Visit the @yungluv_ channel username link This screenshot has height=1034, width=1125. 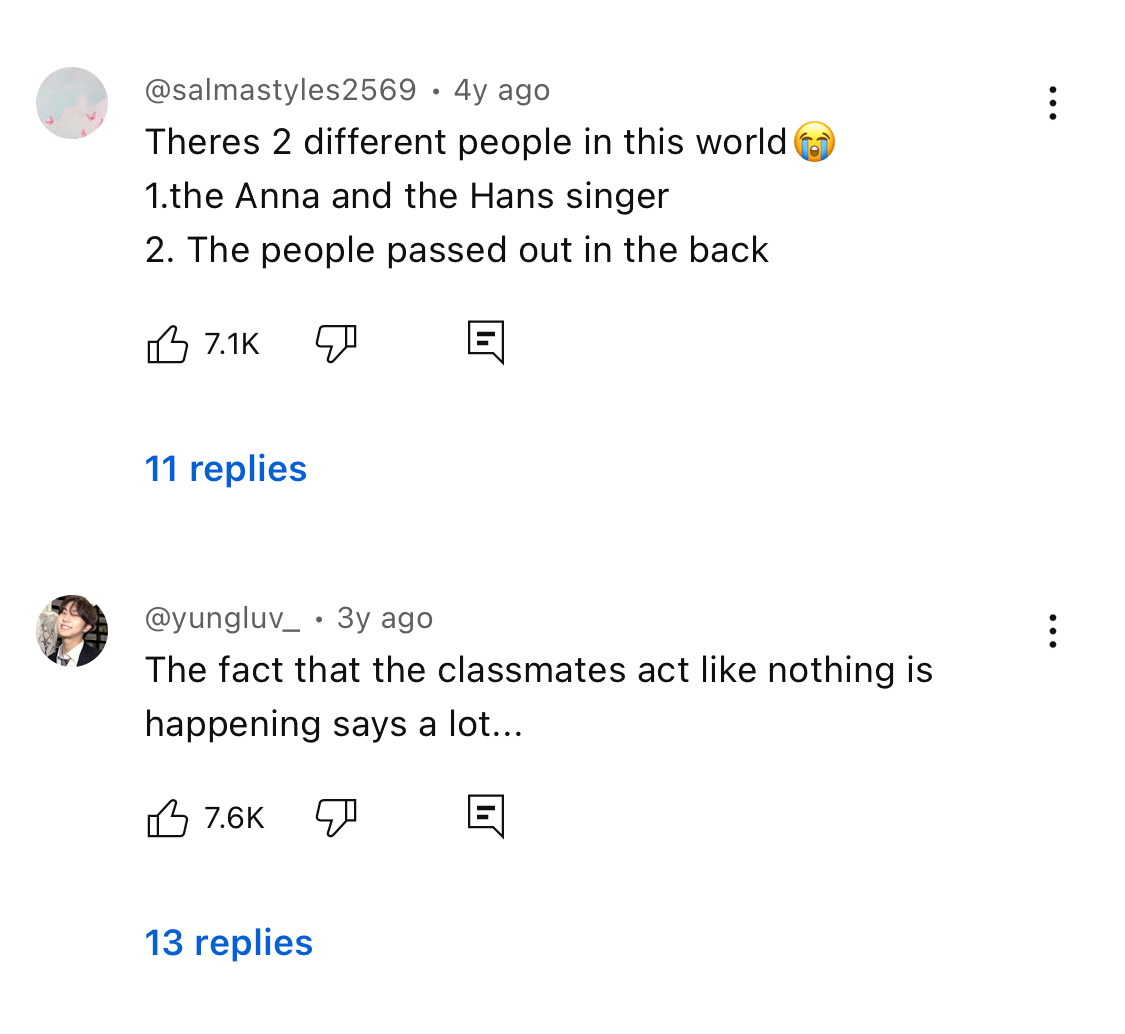(222, 619)
